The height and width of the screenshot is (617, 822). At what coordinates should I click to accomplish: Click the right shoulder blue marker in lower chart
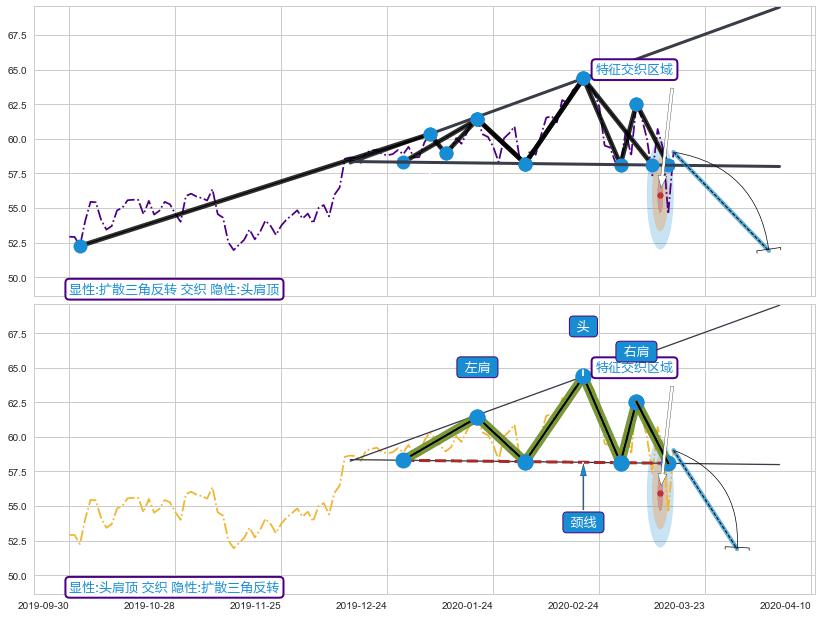[x=636, y=402]
